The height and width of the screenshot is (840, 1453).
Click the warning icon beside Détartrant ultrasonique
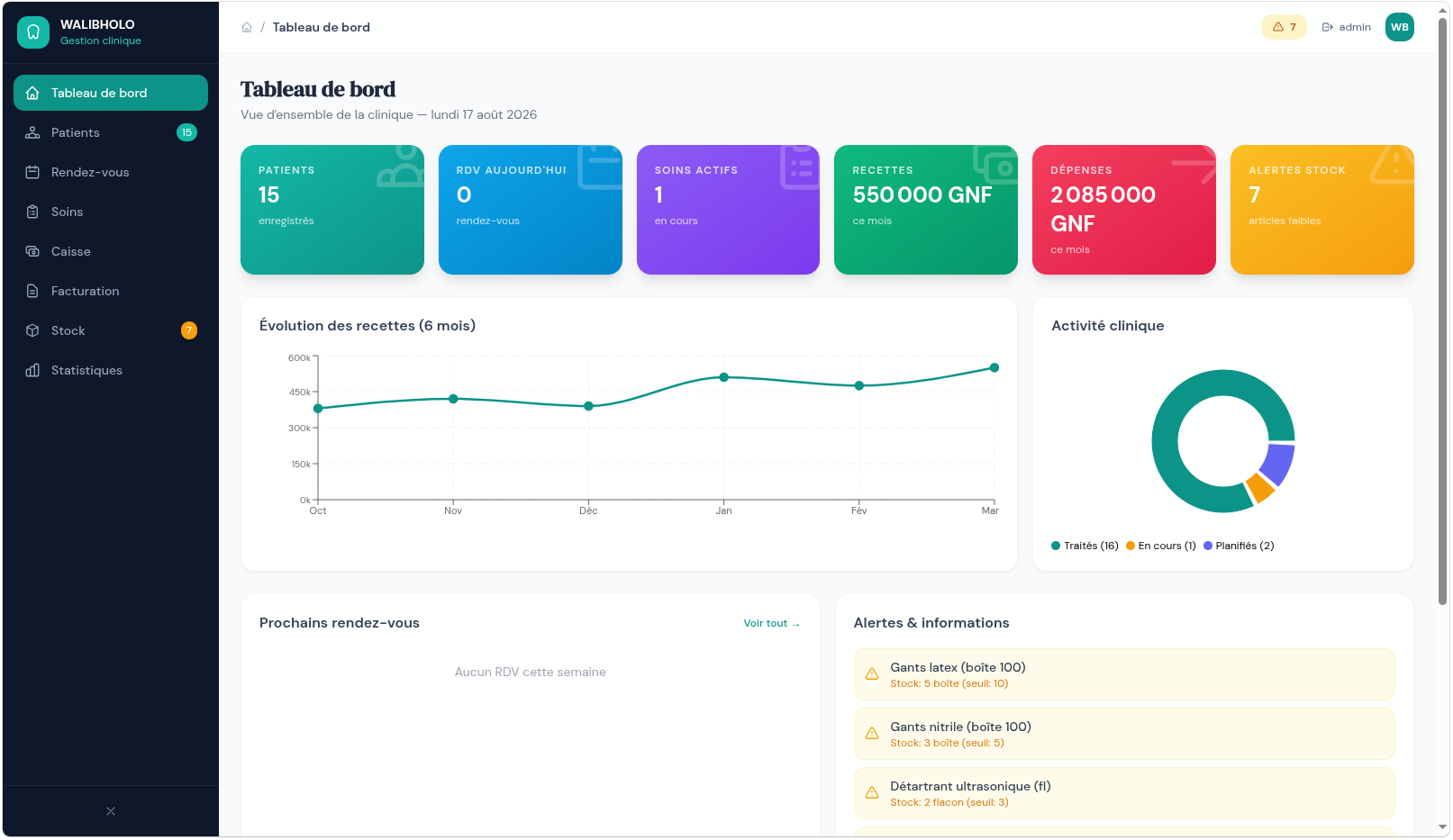[872, 792]
